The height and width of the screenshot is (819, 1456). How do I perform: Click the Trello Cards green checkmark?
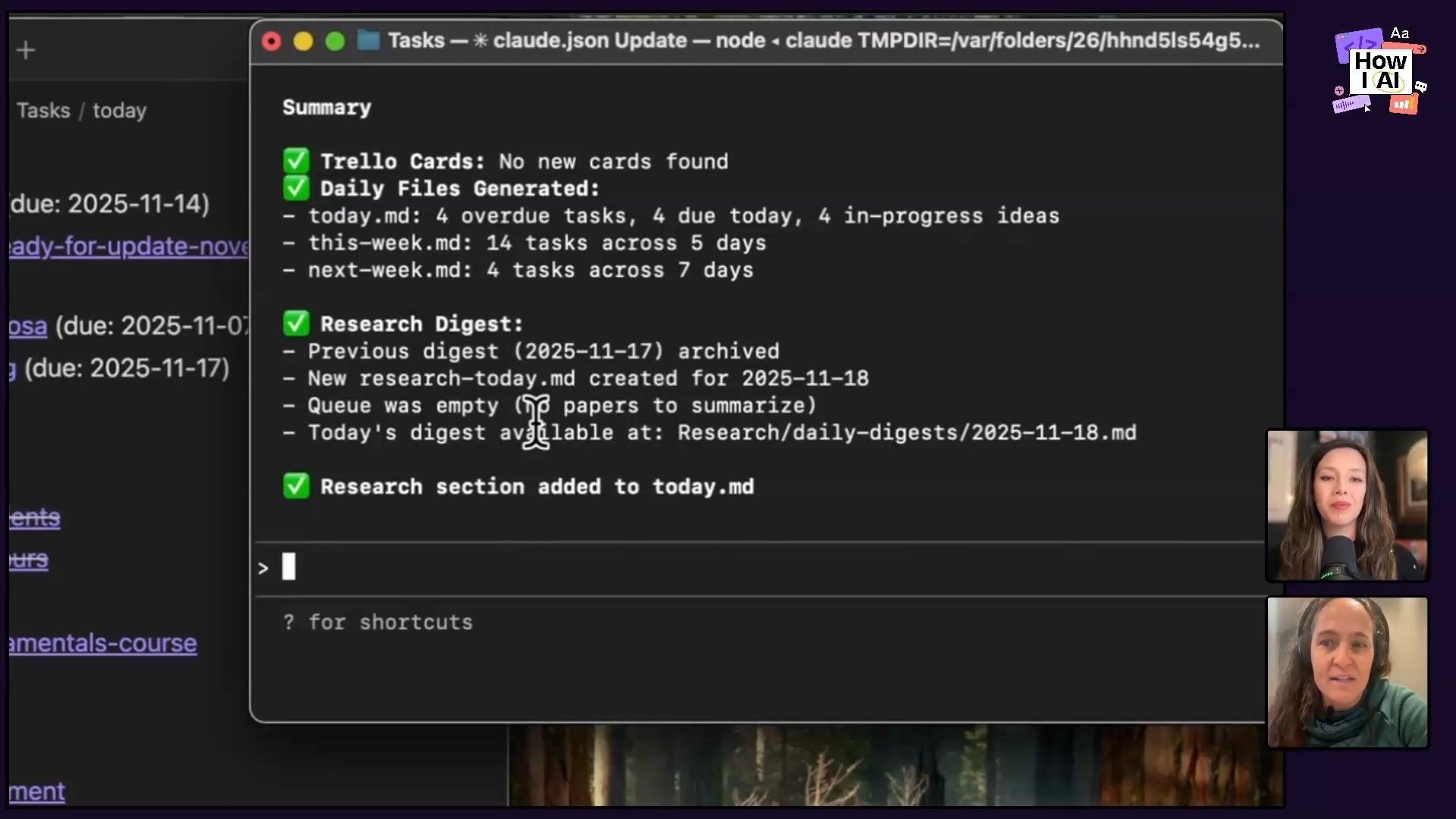click(296, 161)
